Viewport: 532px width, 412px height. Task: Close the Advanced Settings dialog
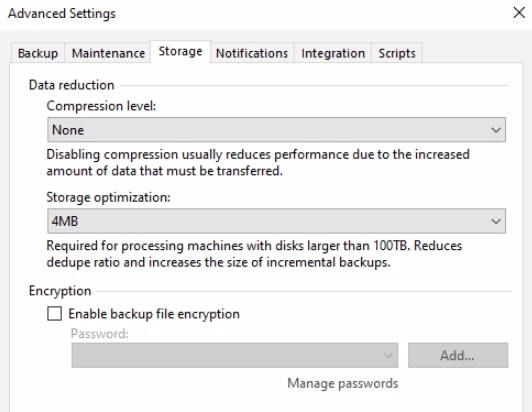pos(519,13)
